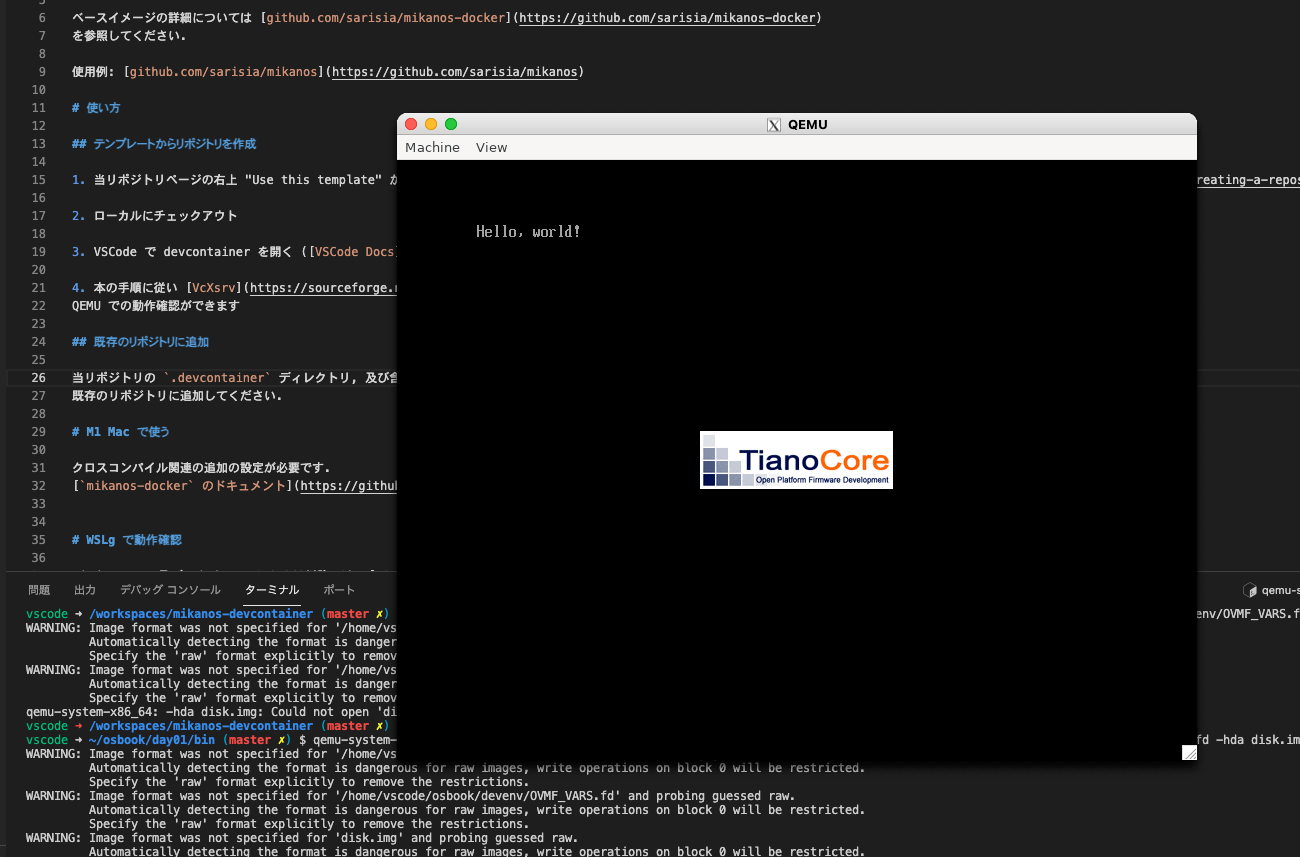Open the Machine menu in QEMU
1300x857 pixels.
click(432, 147)
